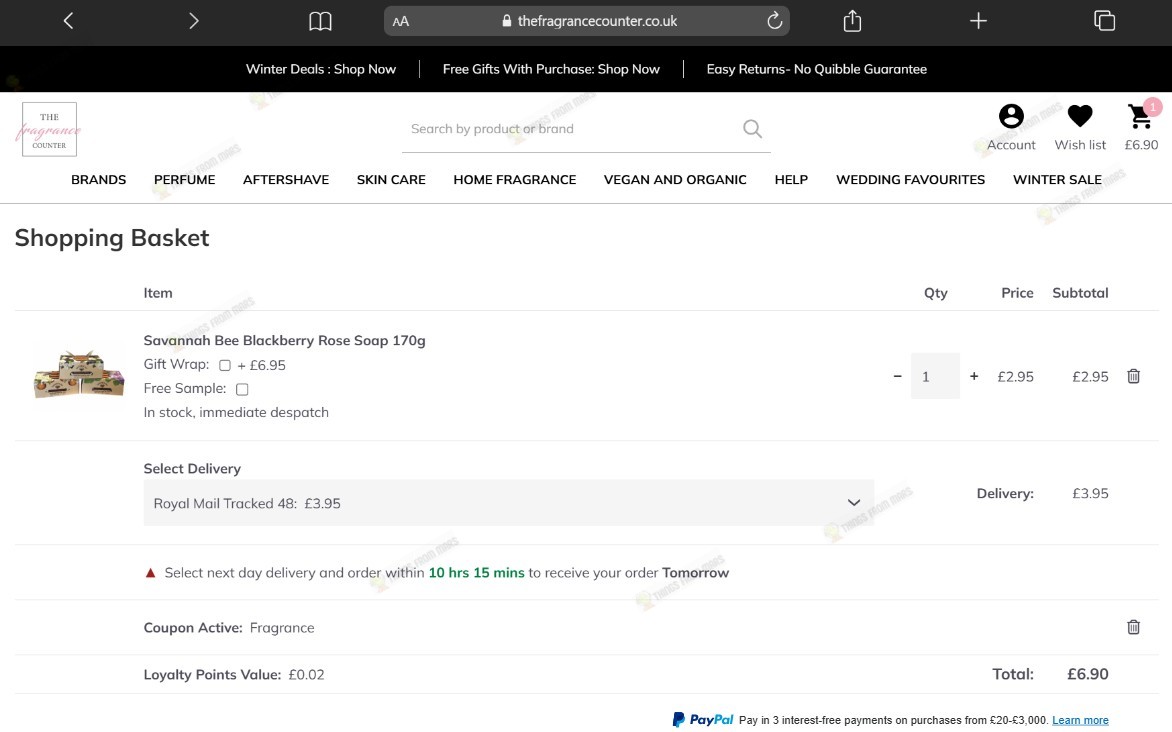The image size is (1172, 732).
Task: Open the WINTER SALE menu
Action: click(1057, 179)
